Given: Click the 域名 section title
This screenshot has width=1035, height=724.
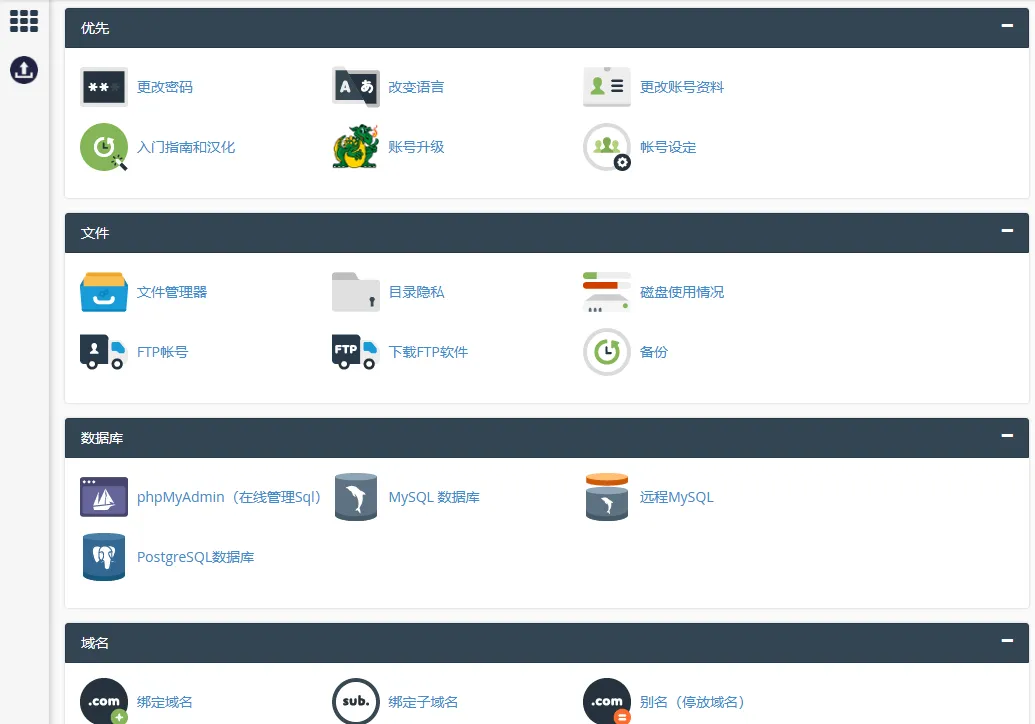Looking at the screenshot, I should click(x=95, y=643).
